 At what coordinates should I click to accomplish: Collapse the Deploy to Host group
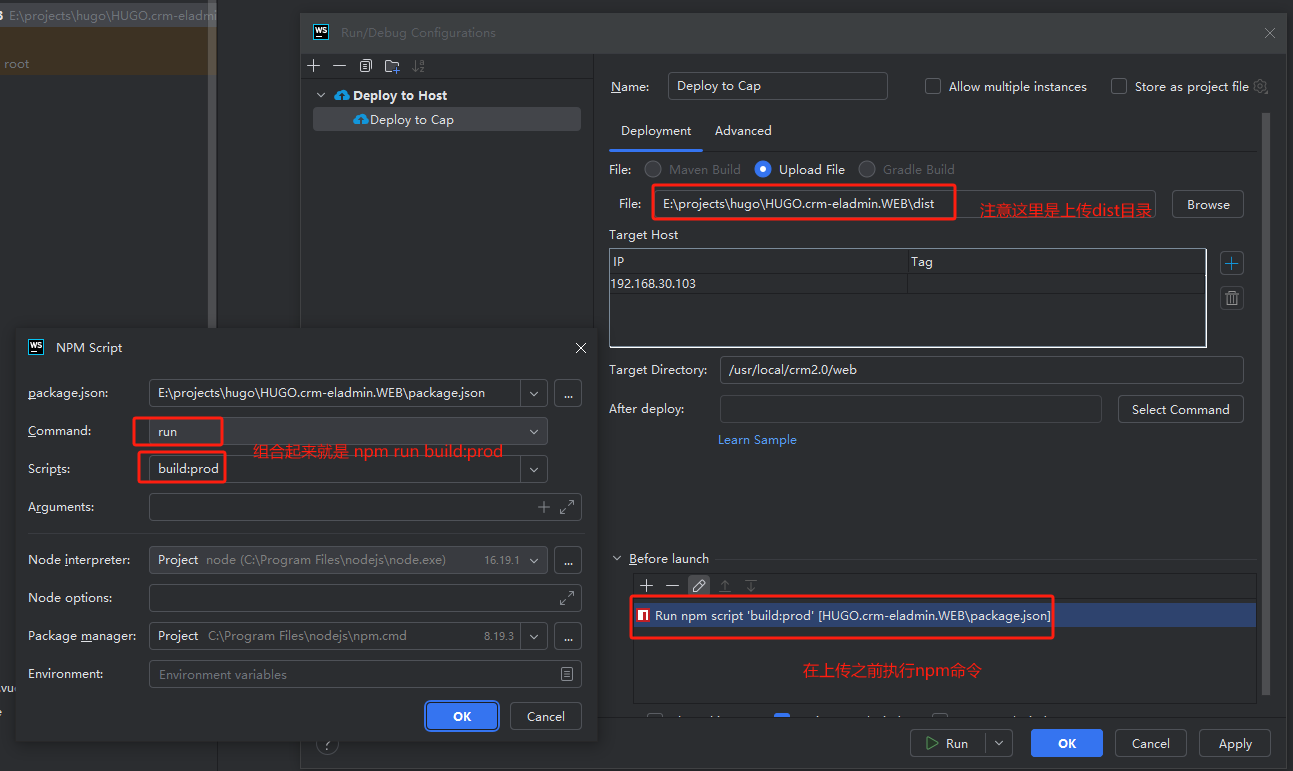321,95
